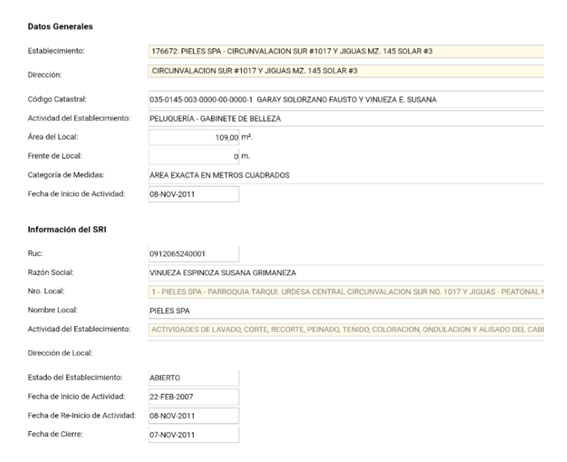Select the Ruc field 0912065240001
This screenshot has width=567, height=462.
(194, 254)
